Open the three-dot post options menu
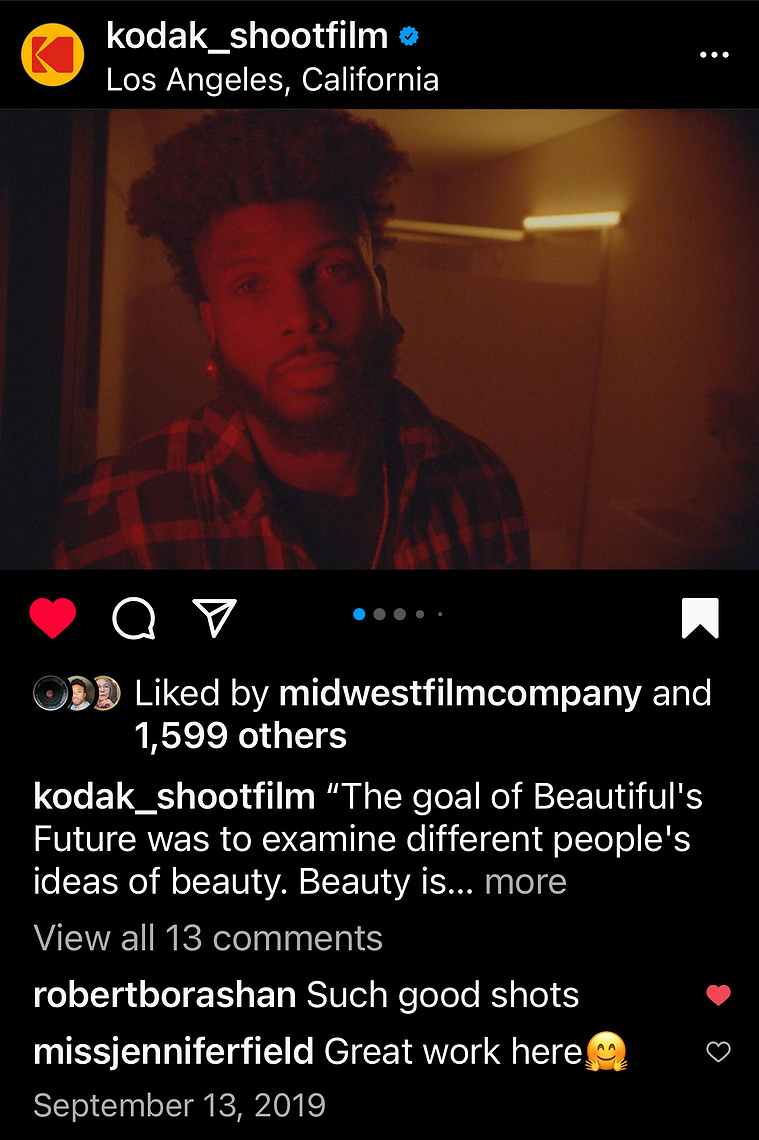Image resolution: width=759 pixels, height=1140 pixels. click(x=714, y=55)
